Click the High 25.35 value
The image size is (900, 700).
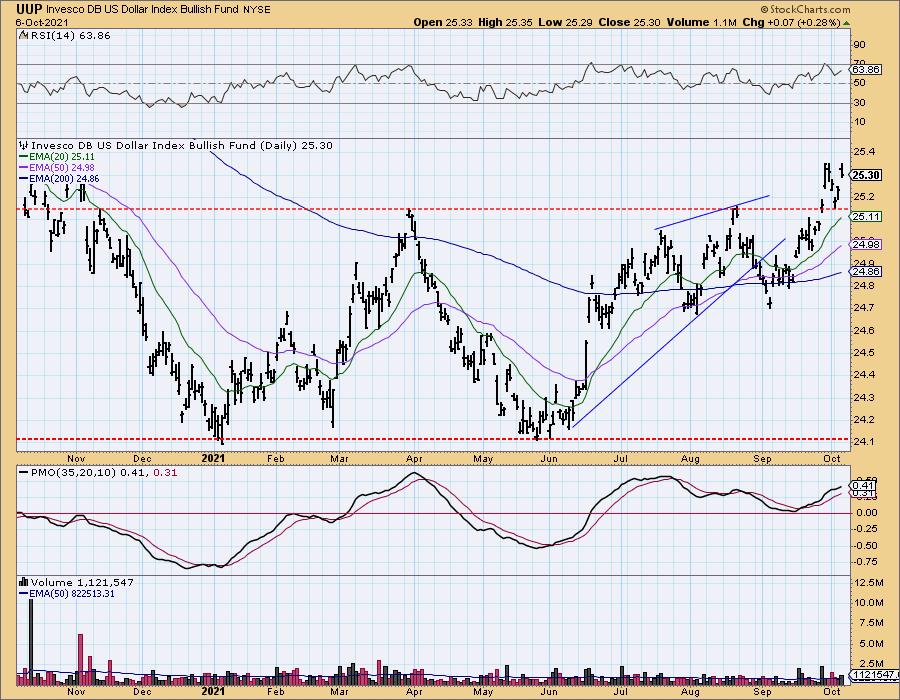click(x=505, y=22)
